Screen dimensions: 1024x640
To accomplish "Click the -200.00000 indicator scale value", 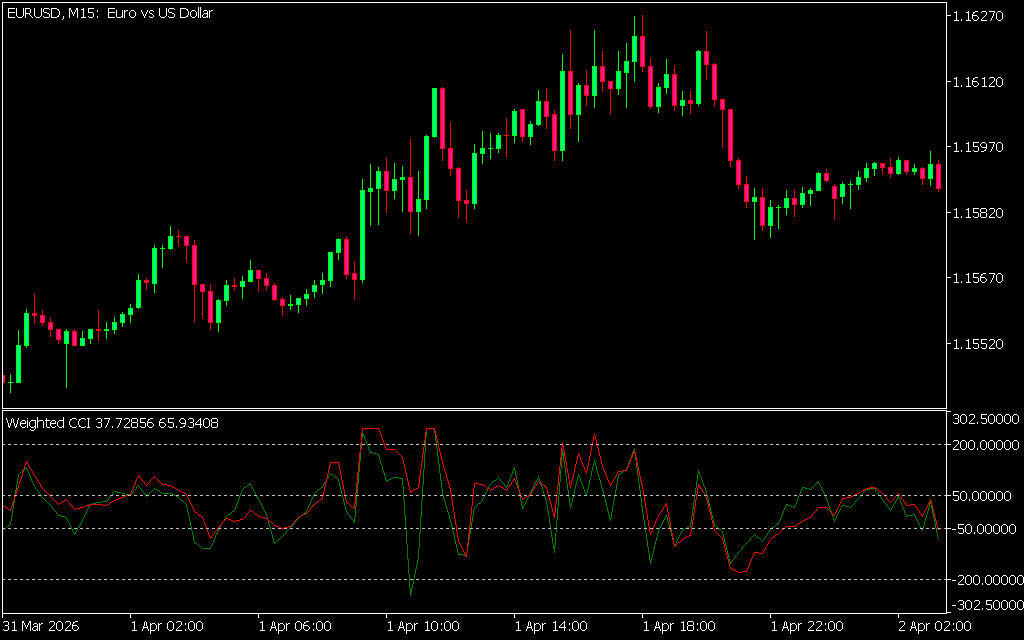I will (985, 580).
